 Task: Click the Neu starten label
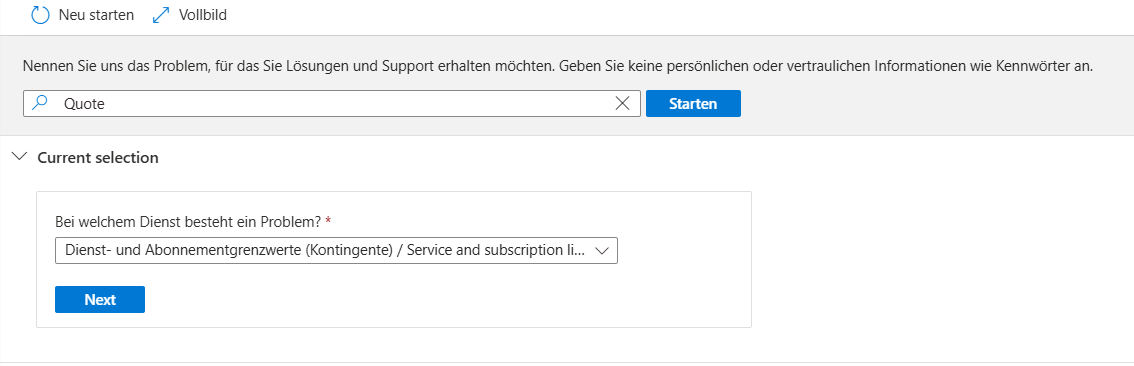pos(96,15)
